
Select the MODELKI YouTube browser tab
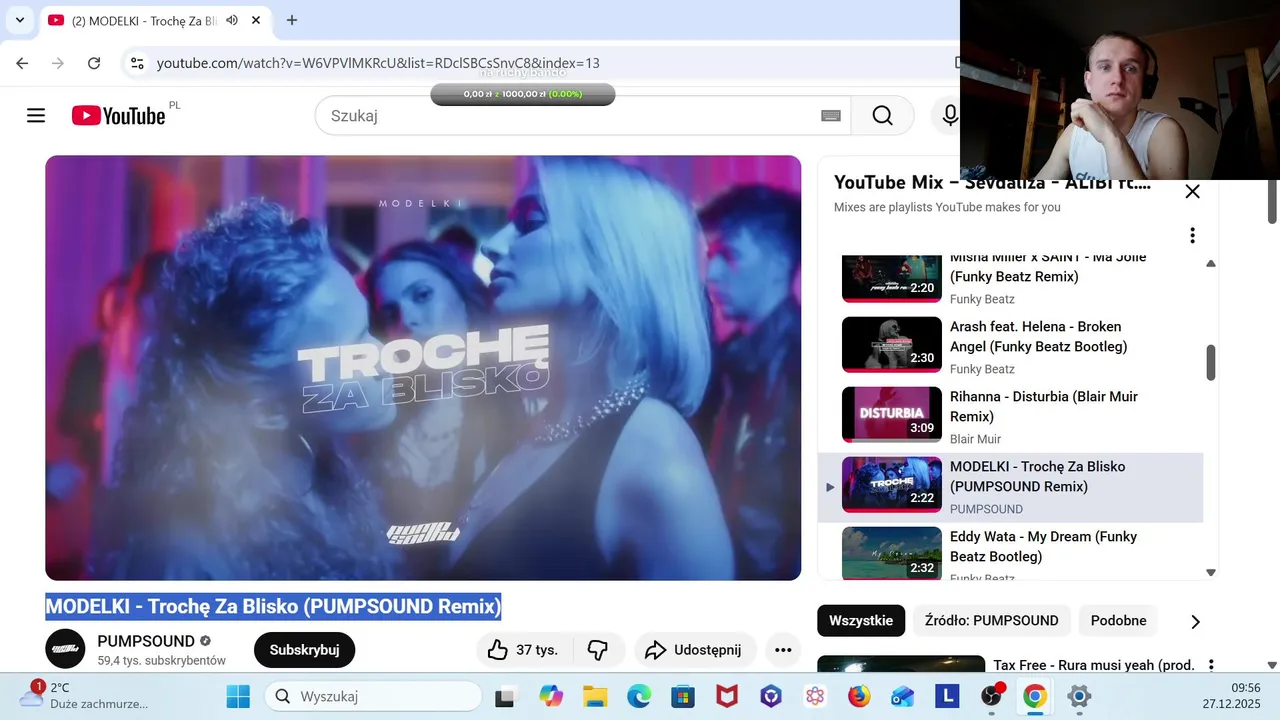pos(155,20)
